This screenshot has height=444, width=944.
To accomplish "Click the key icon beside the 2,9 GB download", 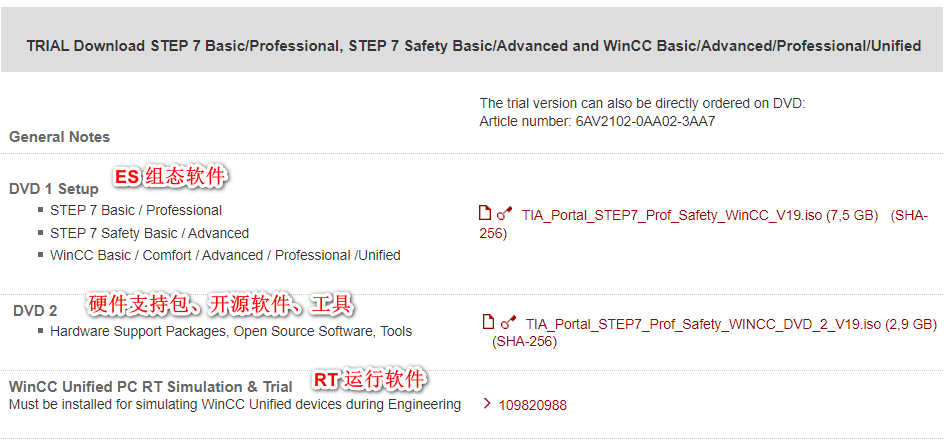I will 509,323.
